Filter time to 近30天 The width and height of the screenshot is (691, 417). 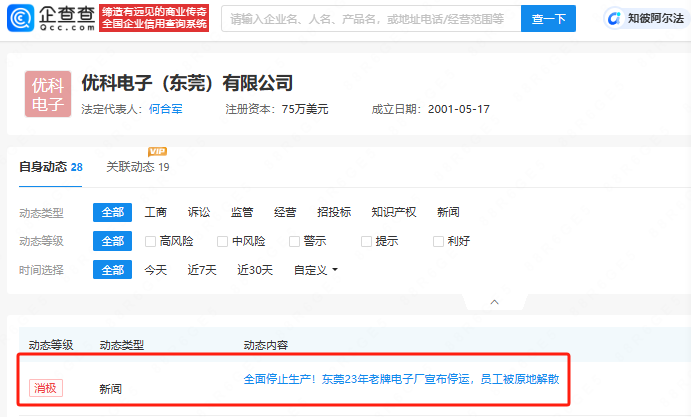pos(255,270)
